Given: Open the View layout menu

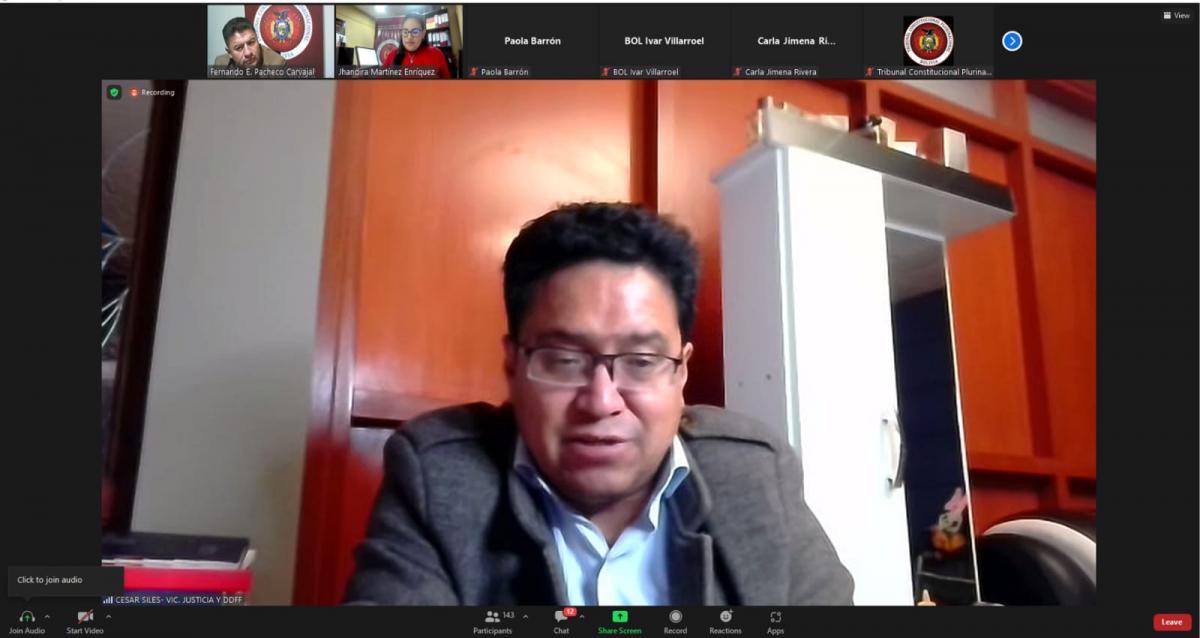Looking at the screenshot, I should click(1176, 15).
